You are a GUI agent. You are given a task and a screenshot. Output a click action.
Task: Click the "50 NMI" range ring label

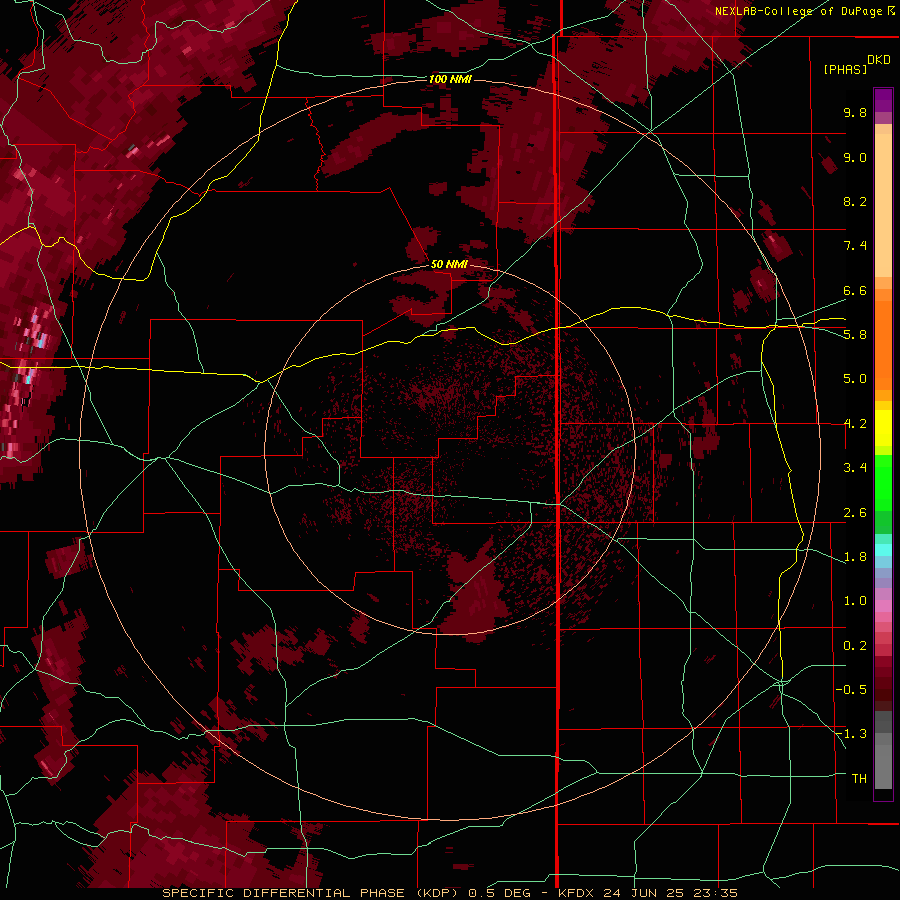(449, 264)
